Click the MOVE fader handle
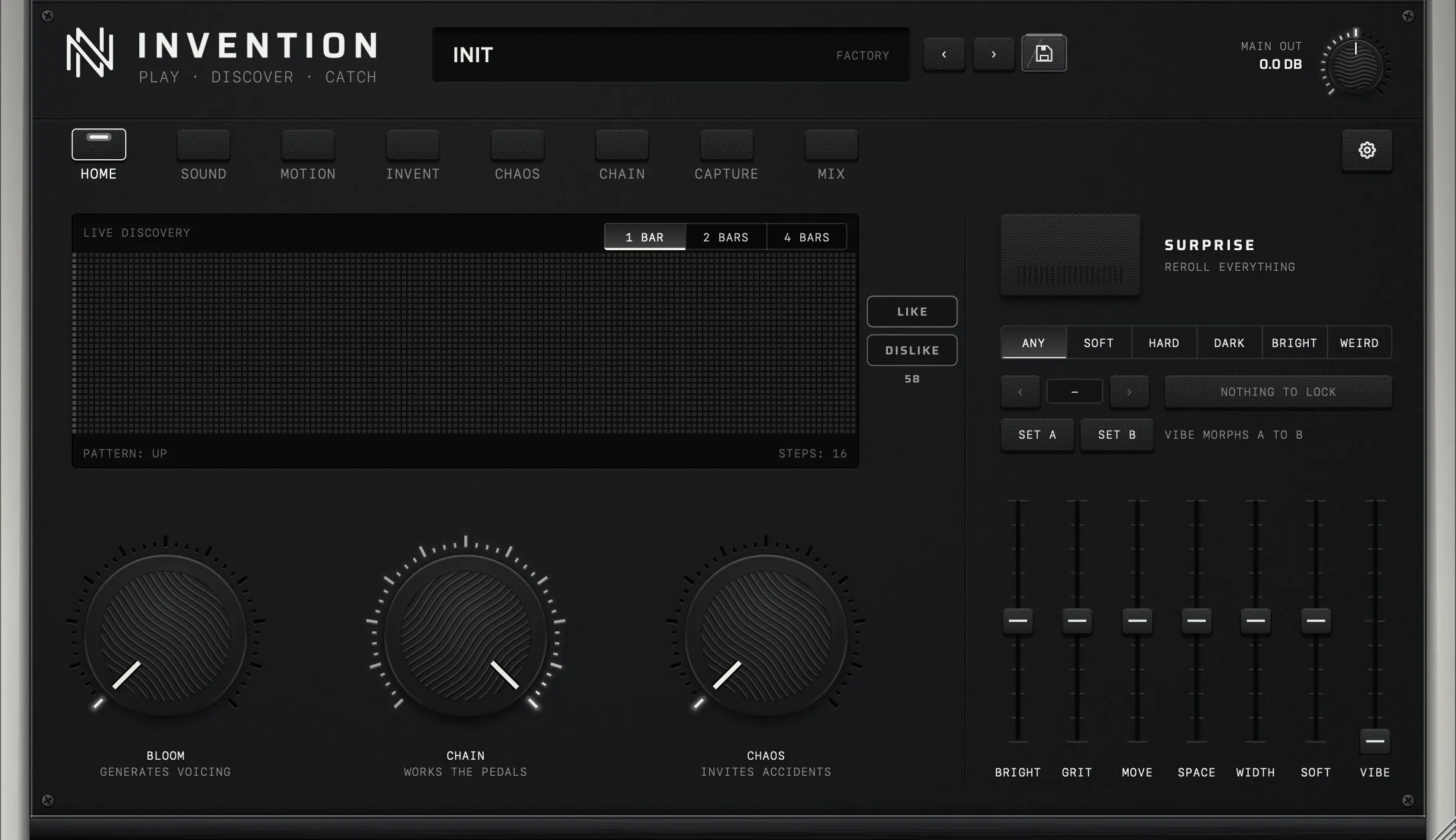Screen dimensions: 1456x840 click(x=1137, y=621)
